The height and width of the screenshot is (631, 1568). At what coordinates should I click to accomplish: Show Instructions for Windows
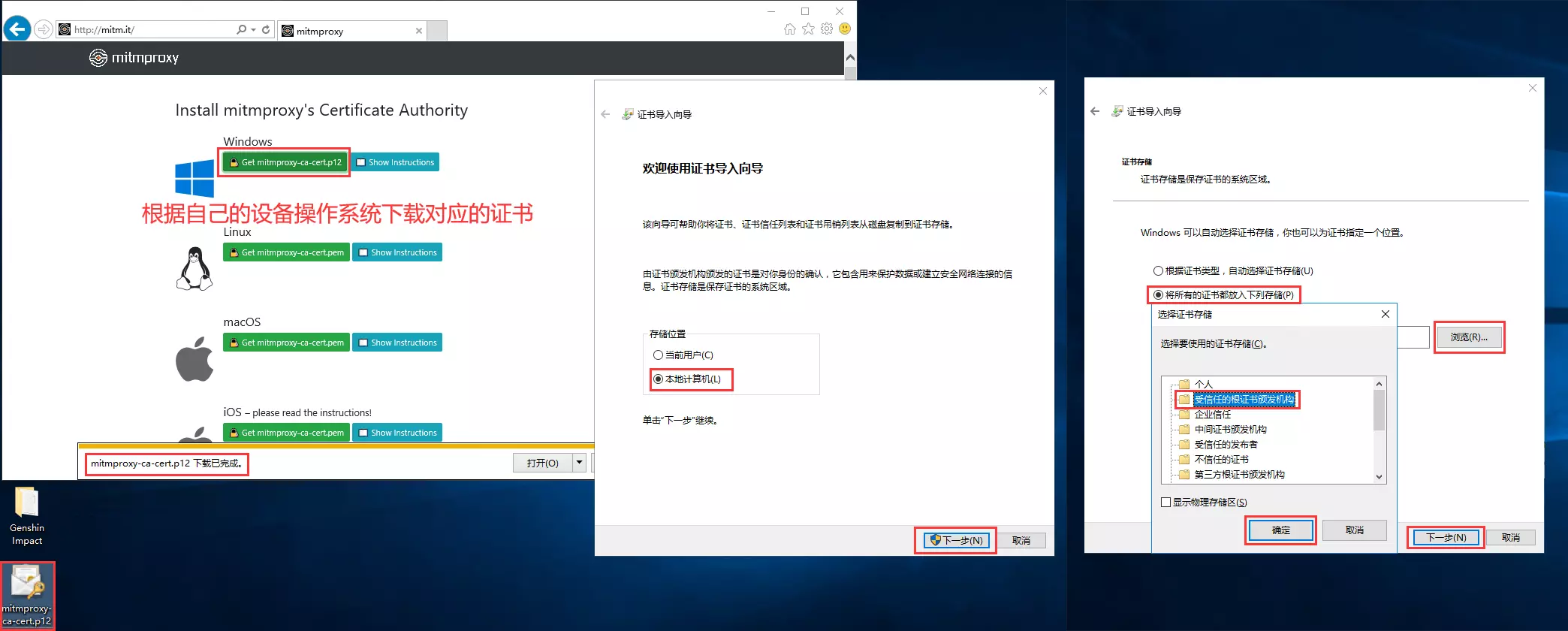point(396,162)
